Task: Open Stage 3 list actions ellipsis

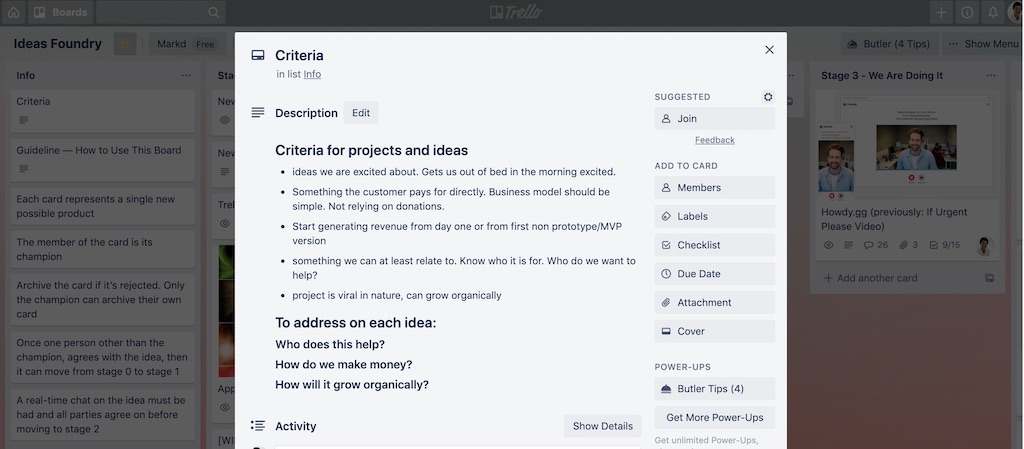Action: (x=991, y=76)
